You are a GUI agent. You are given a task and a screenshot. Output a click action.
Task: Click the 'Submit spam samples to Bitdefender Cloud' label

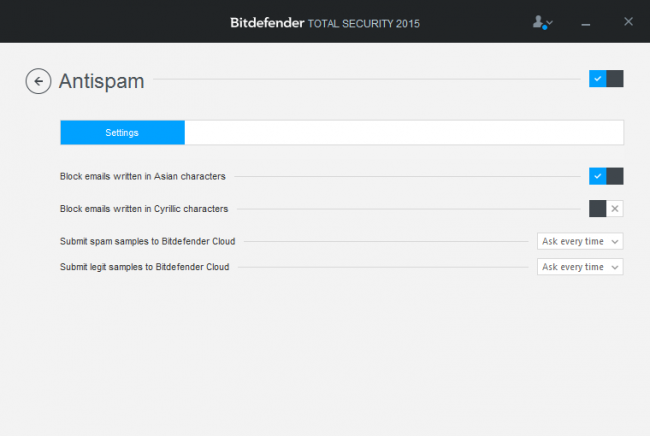(x=148, y=241)
